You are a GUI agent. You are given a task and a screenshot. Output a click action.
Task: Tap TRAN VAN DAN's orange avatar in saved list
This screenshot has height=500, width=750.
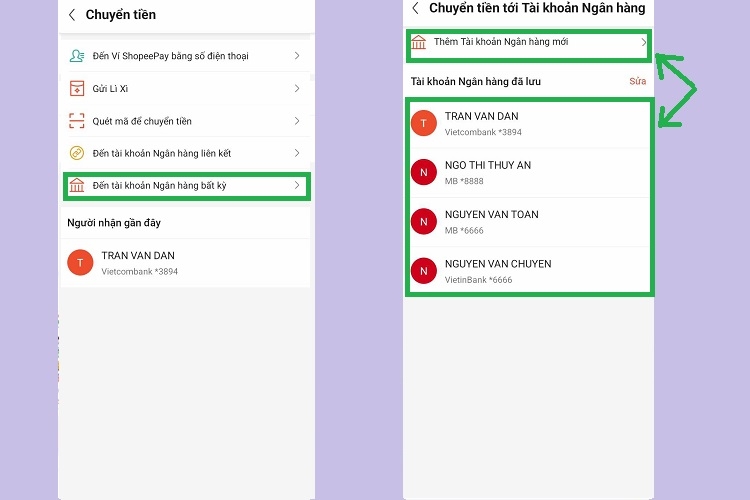[424, 123]
